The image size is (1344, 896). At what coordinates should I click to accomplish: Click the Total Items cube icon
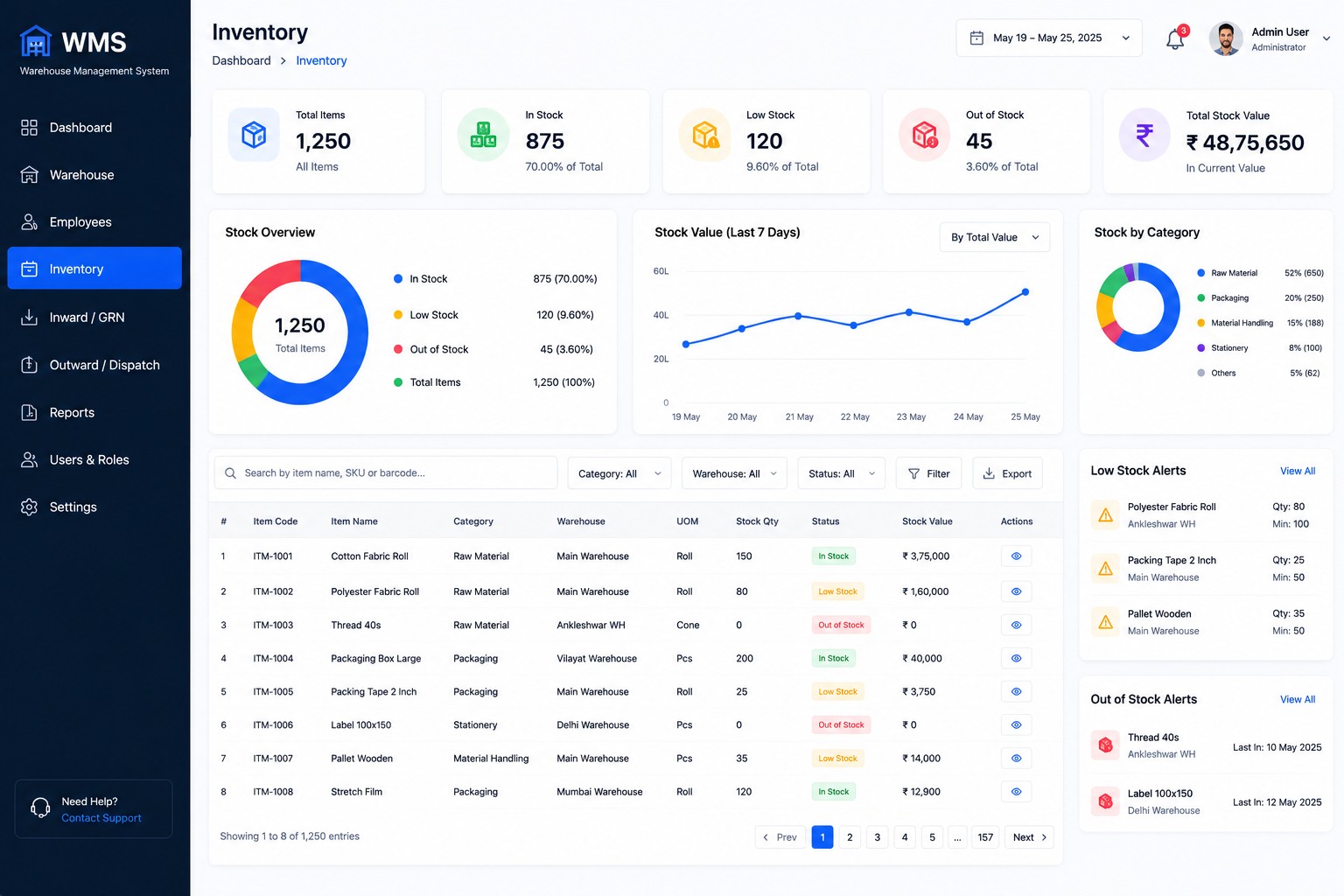tap(254, 135)
